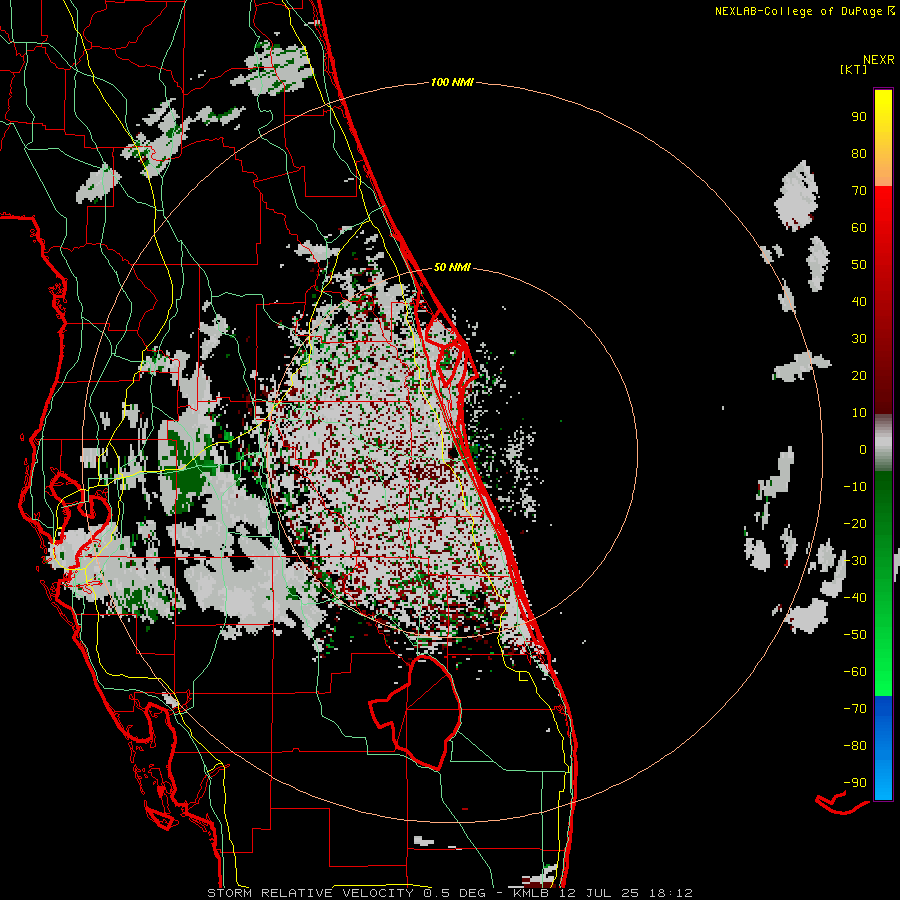Image resolution: width=900 pixels, height=900 pixels.
Task: Click the 50 NMI range ring label
Action: click(x=452, y=267)
